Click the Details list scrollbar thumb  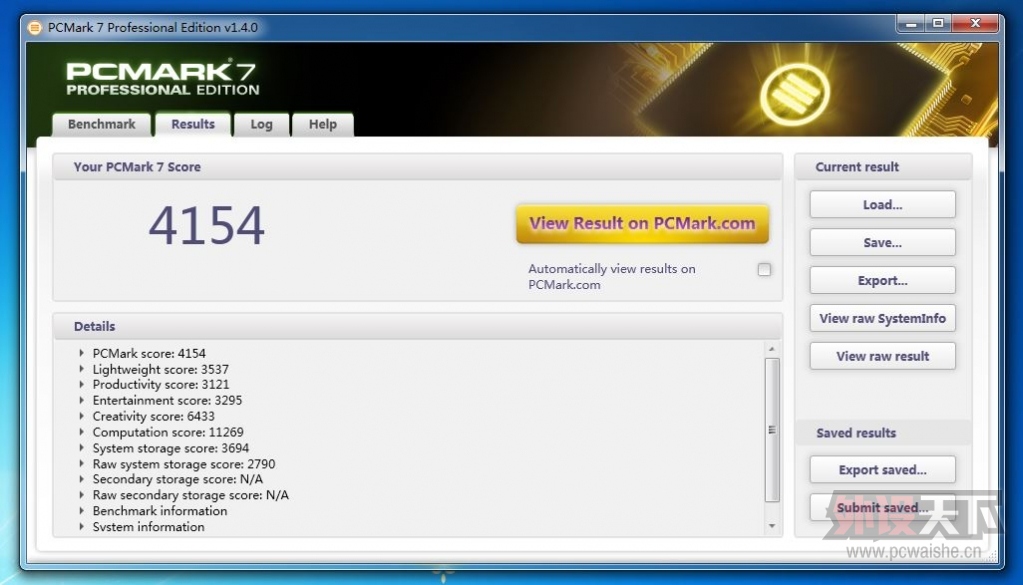pyautogui.click(x=772, y=430)
